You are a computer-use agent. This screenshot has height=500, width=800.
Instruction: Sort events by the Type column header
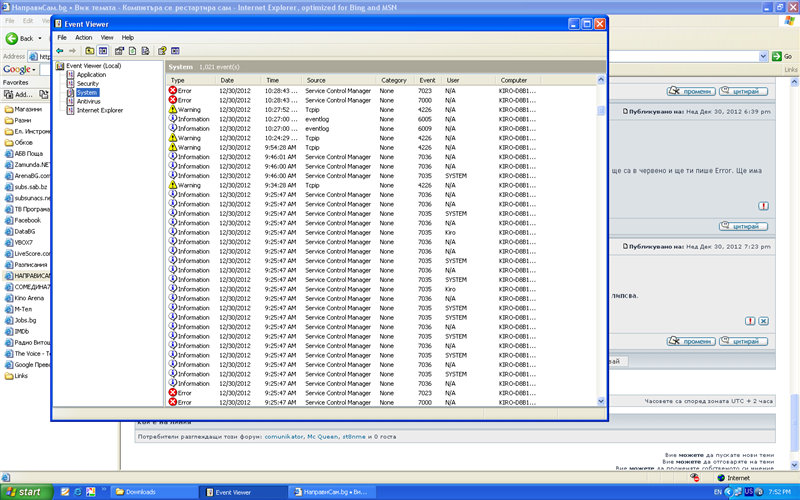(178, 80)
